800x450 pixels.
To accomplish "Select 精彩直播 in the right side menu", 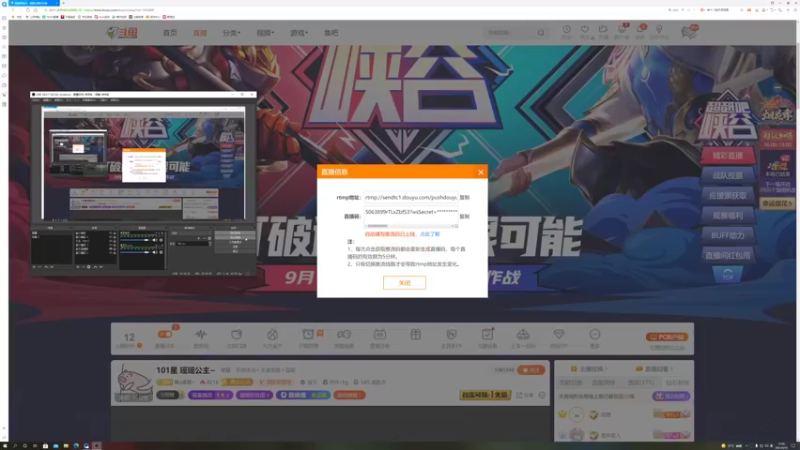I will pos(728,156).
